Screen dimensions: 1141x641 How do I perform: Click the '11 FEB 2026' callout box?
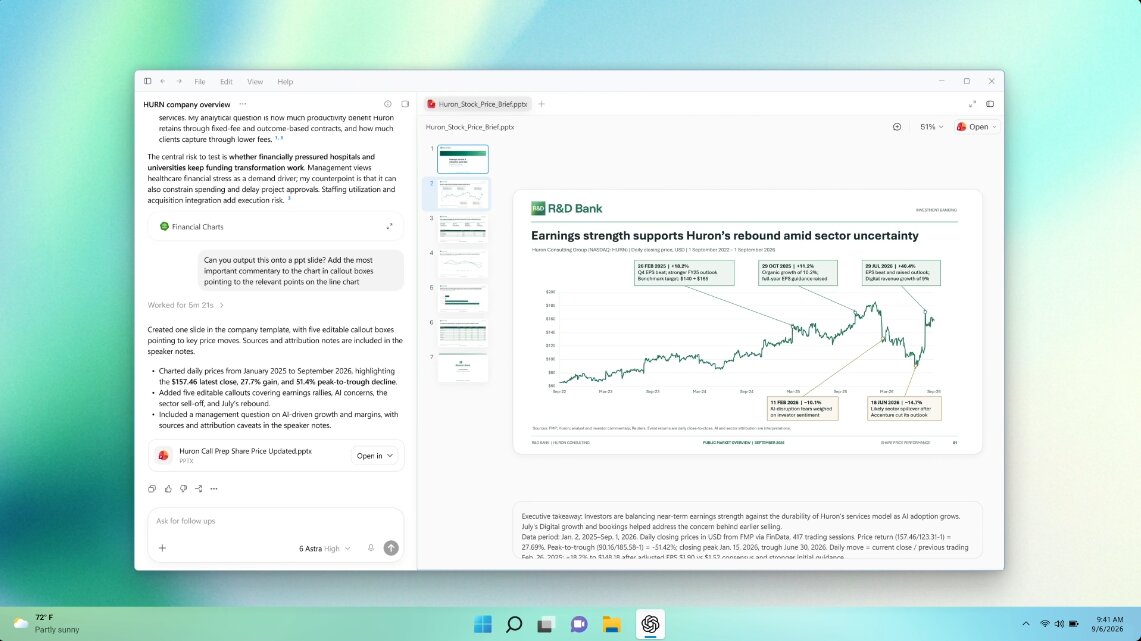tap(803, 408)
